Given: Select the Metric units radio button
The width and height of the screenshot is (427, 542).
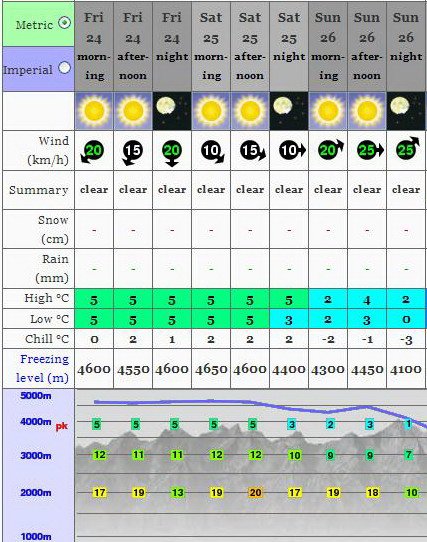Looking at the screenshot, I should pos(65,23).
